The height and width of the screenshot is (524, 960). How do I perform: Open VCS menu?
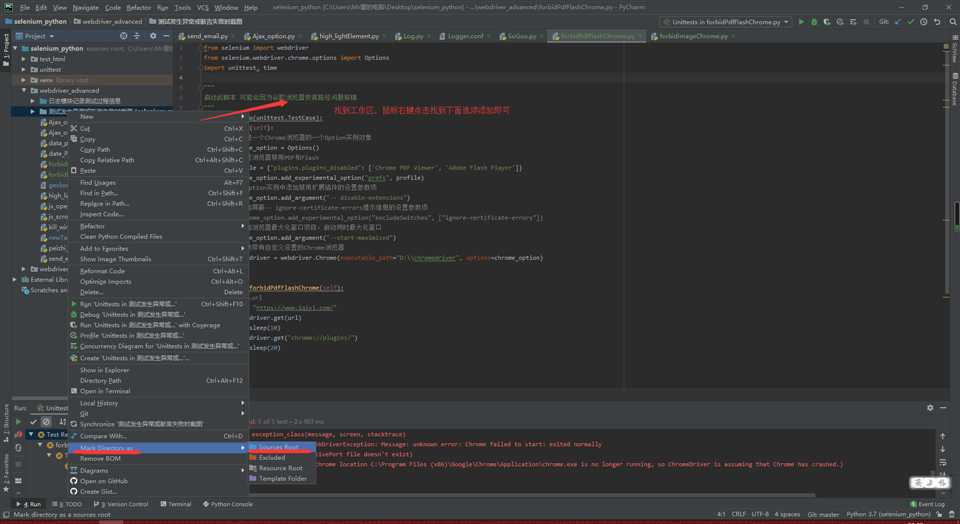pyautogui.click(x=202, y=8)
